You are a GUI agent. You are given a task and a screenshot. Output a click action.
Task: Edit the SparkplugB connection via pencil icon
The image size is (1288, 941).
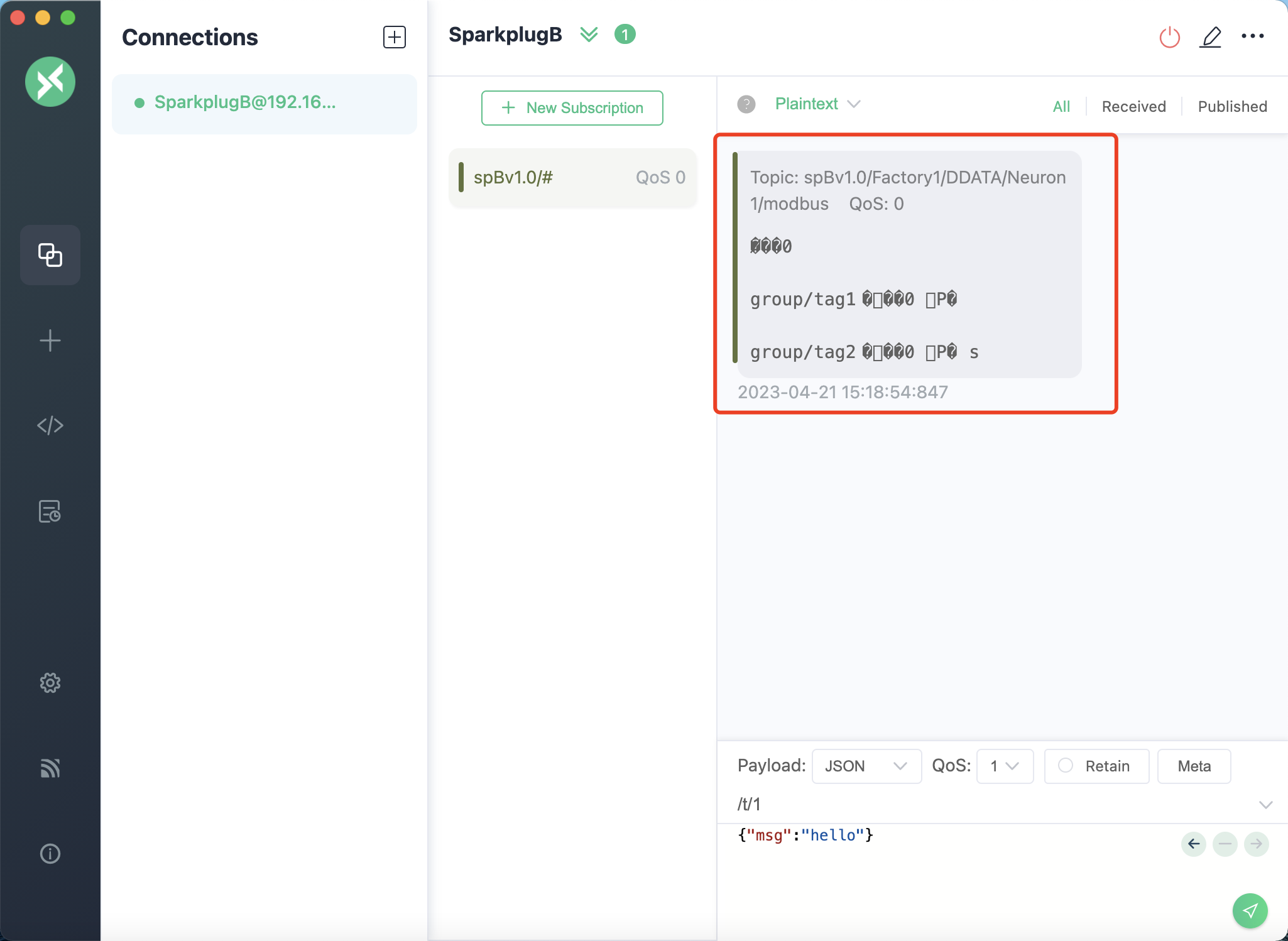click(1210, 36)
